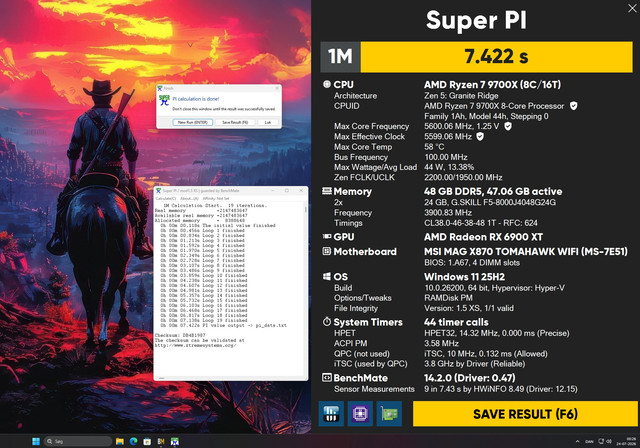
Task: Click the Affinity: Not Set menu item
Action: [x=216, y=198]
